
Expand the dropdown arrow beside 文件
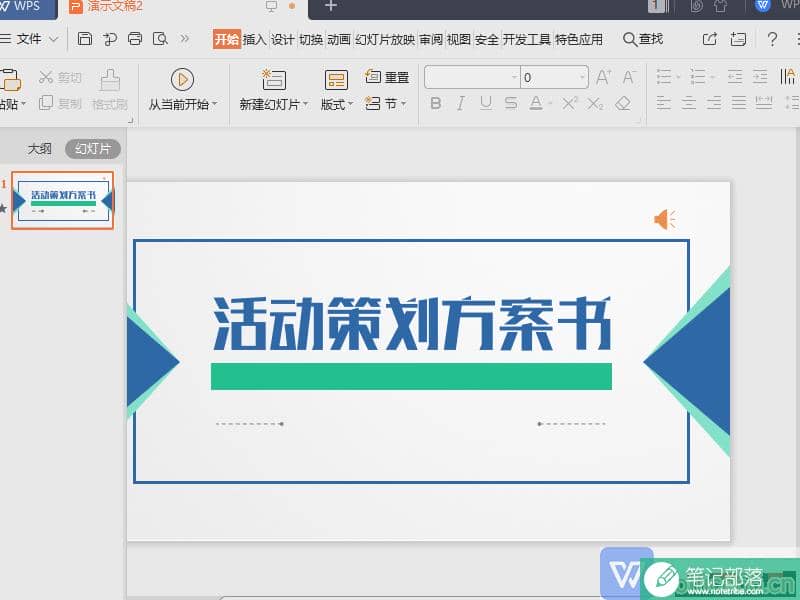click(x=54, y=39)
